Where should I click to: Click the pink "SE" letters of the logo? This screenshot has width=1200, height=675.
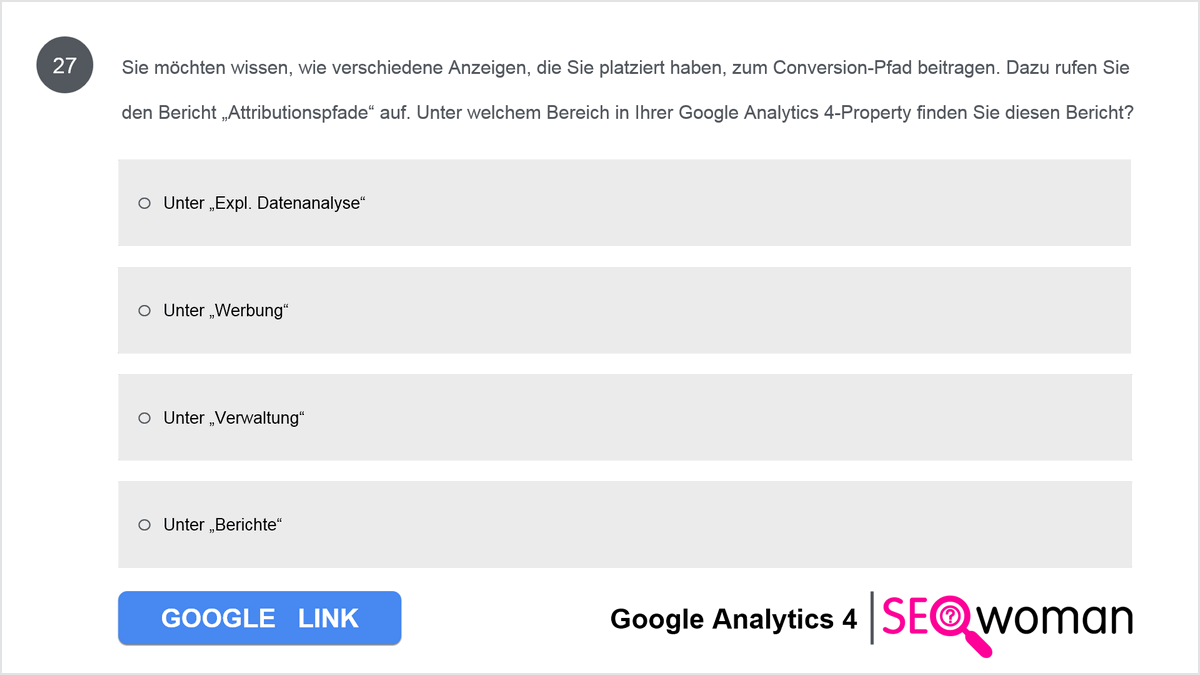(x=906, y=618)
